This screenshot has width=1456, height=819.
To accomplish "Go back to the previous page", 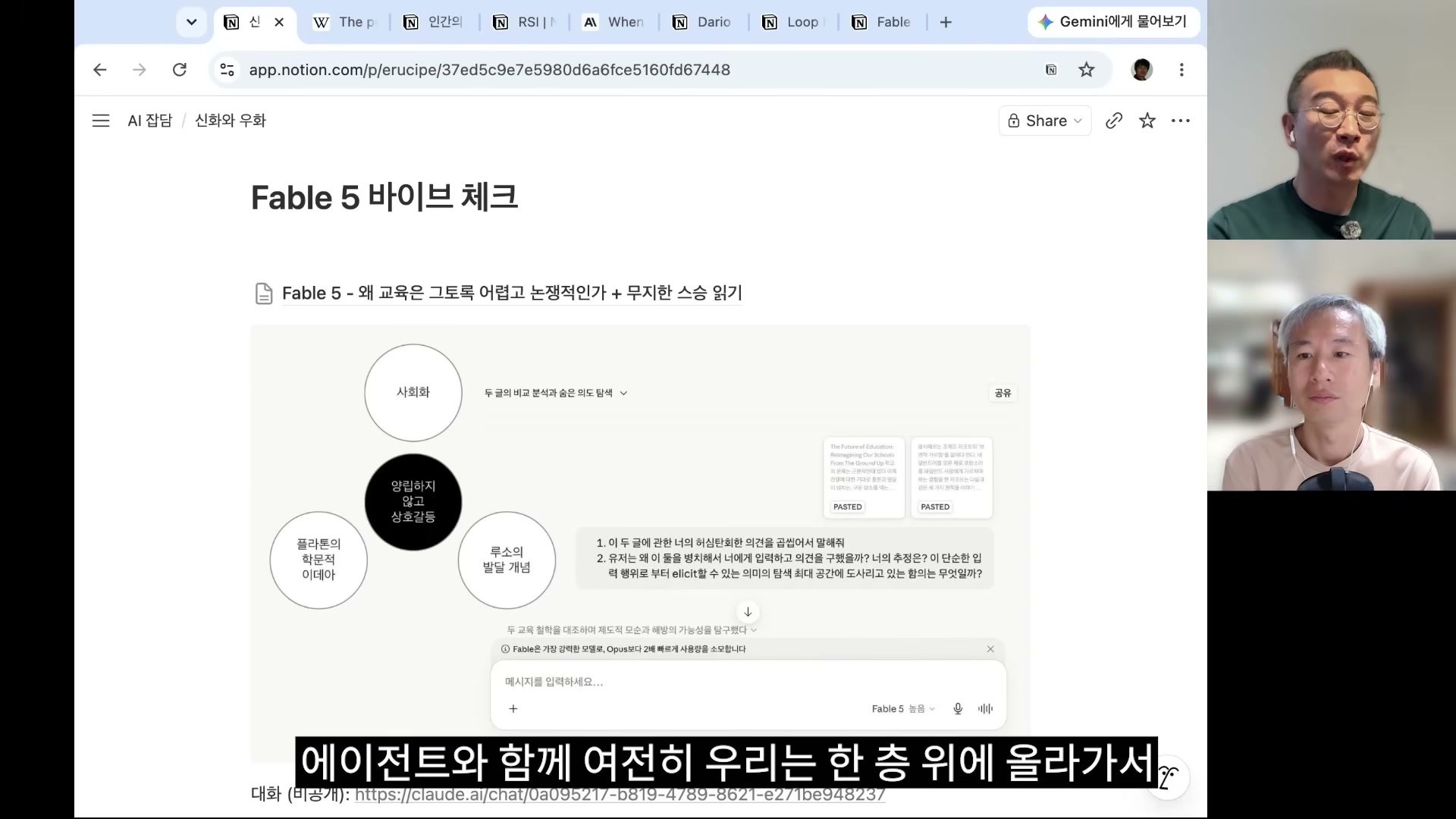I will (x=100, y=70).
